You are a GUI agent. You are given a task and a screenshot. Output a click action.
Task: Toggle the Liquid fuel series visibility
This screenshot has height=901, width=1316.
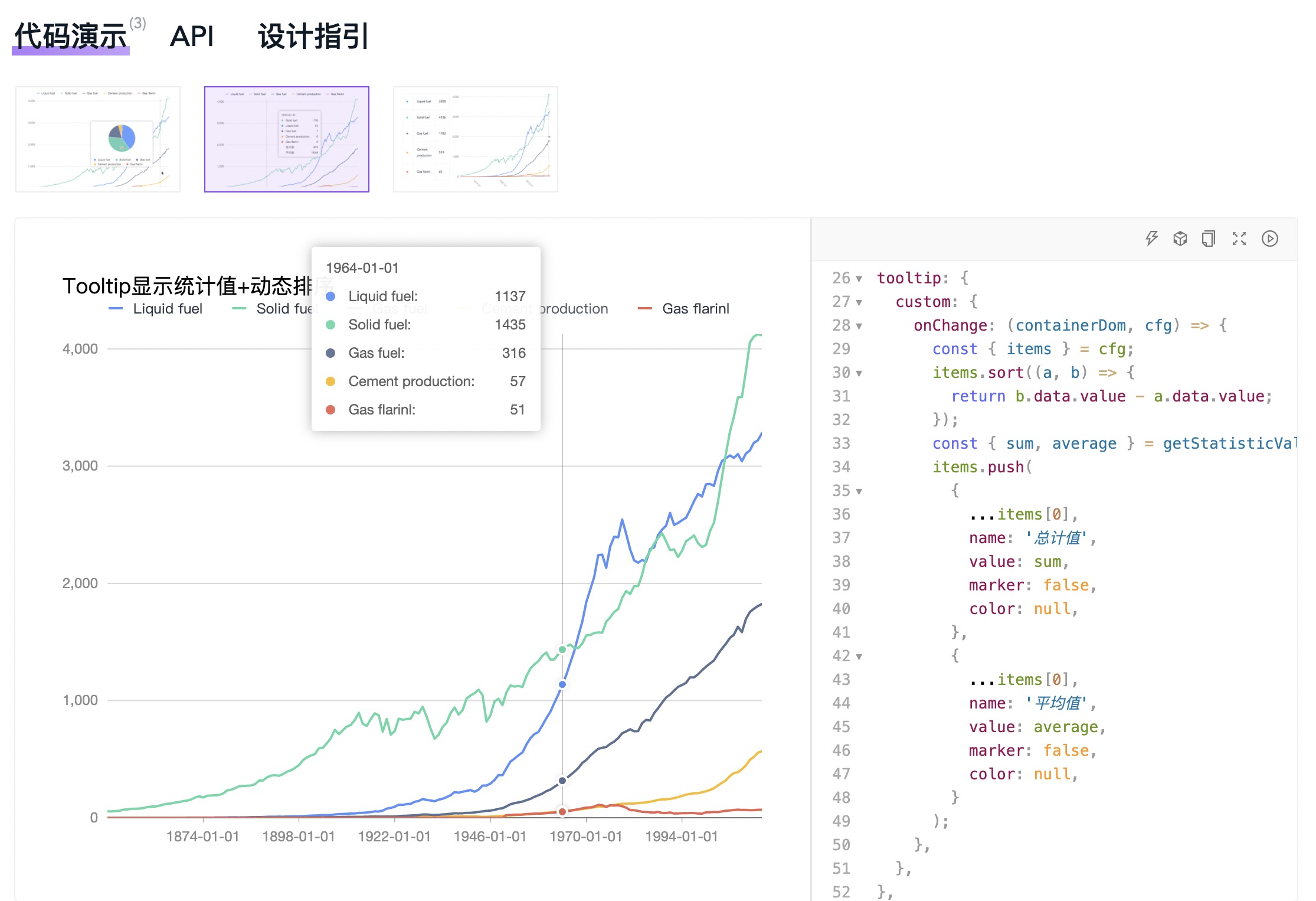[x=168, y=308]
